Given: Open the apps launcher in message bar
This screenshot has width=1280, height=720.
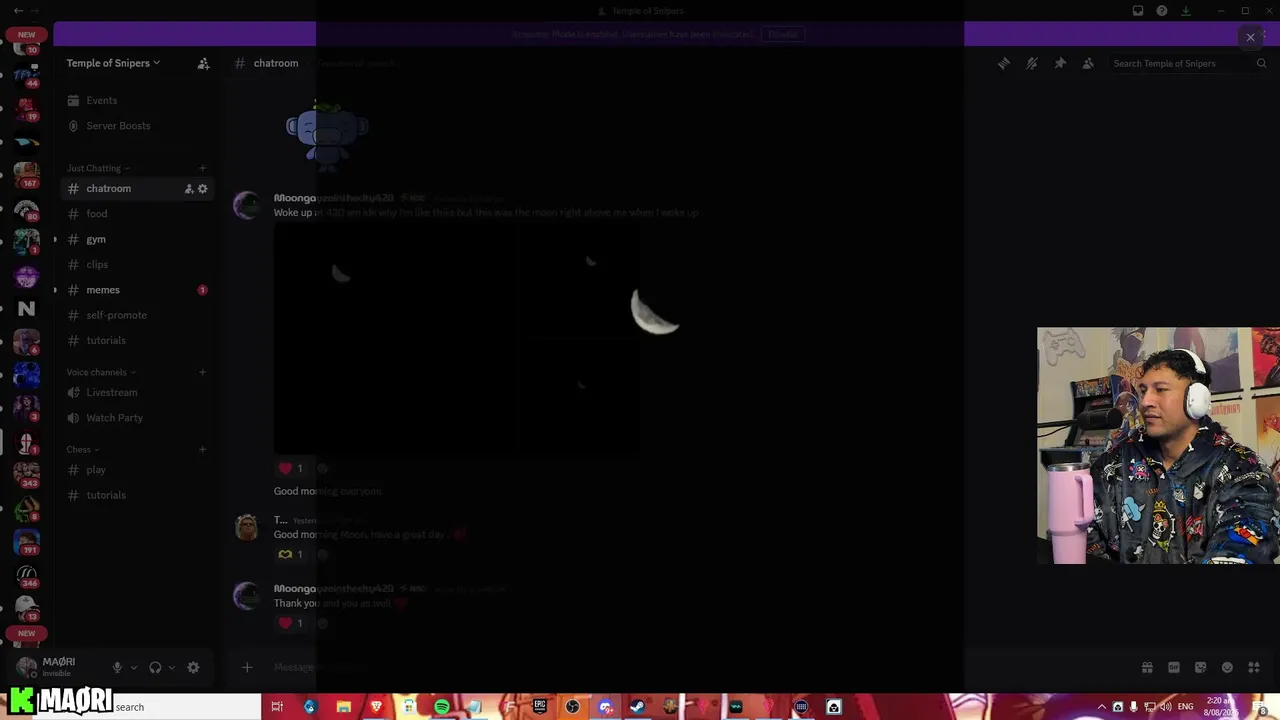Looking at the screenshot, I should [x=1254, y=668].
